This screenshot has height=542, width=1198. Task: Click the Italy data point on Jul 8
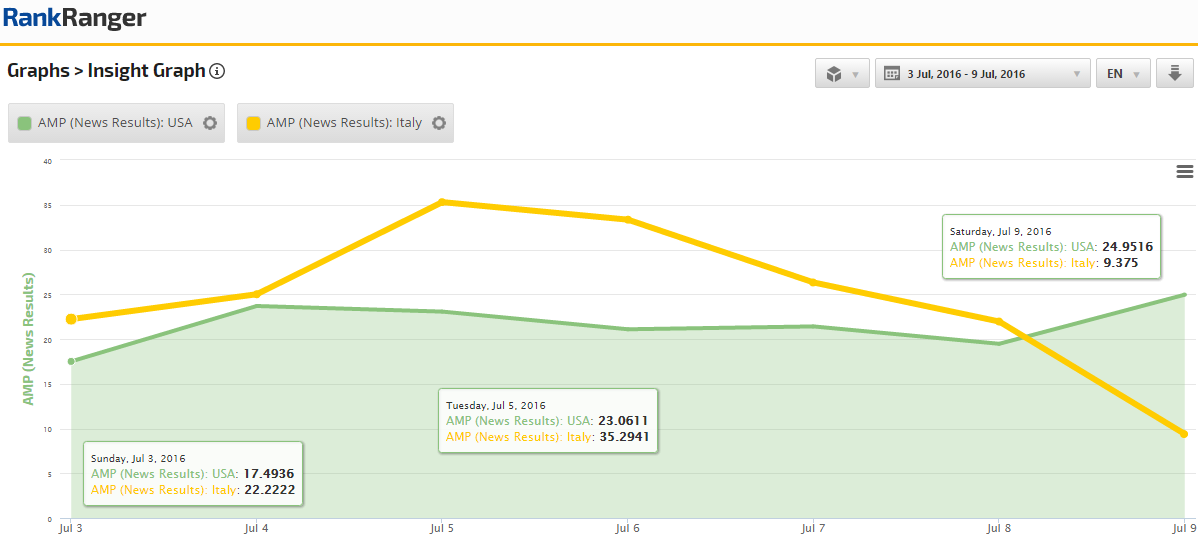998,321
